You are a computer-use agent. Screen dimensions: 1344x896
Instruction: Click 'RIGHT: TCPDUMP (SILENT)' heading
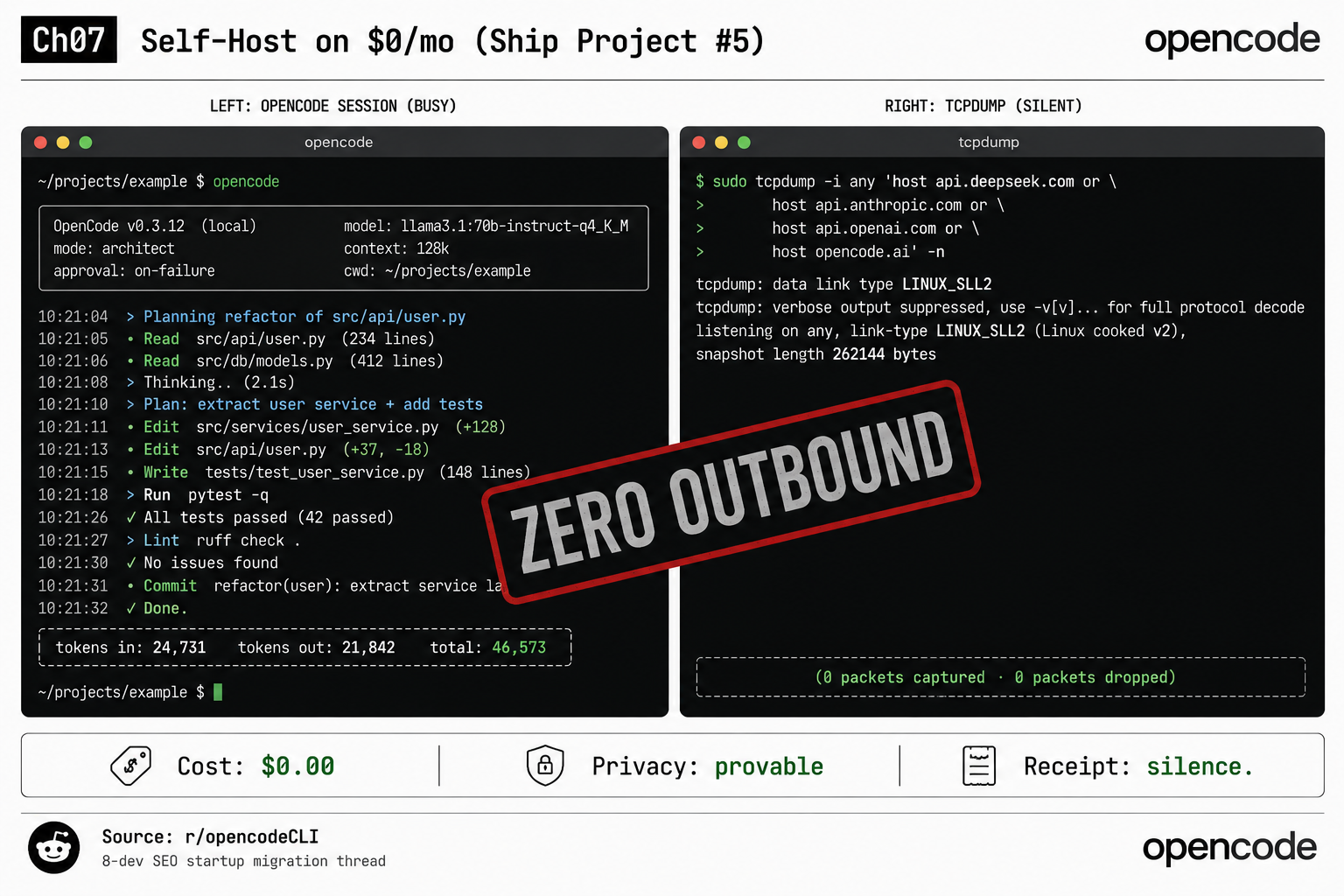pyautogui.click(x=983, y=106)
